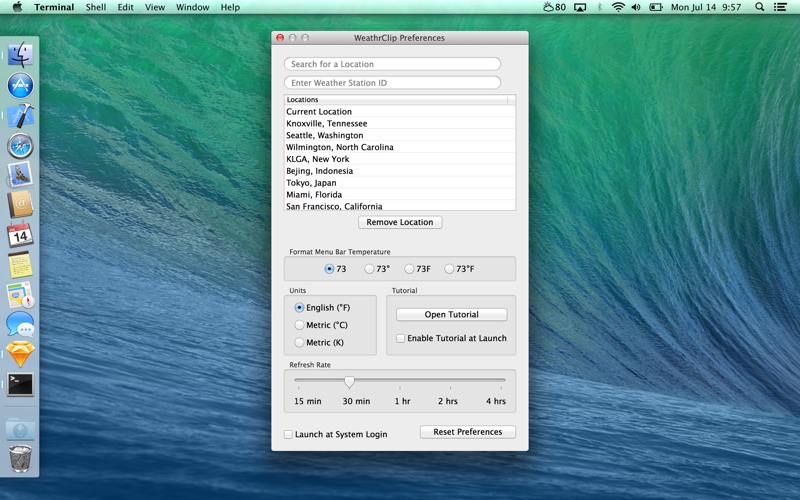Open Contacts address book in Dock
The height and width of the screenshot is (500, 800).
20,205
